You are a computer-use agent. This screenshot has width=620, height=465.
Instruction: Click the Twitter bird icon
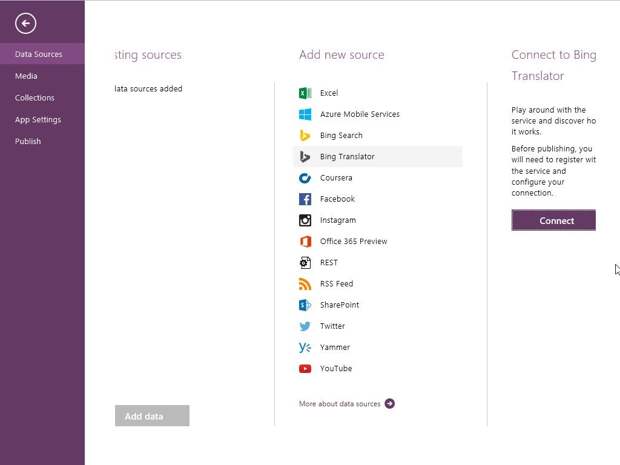(x=305, y=326)
